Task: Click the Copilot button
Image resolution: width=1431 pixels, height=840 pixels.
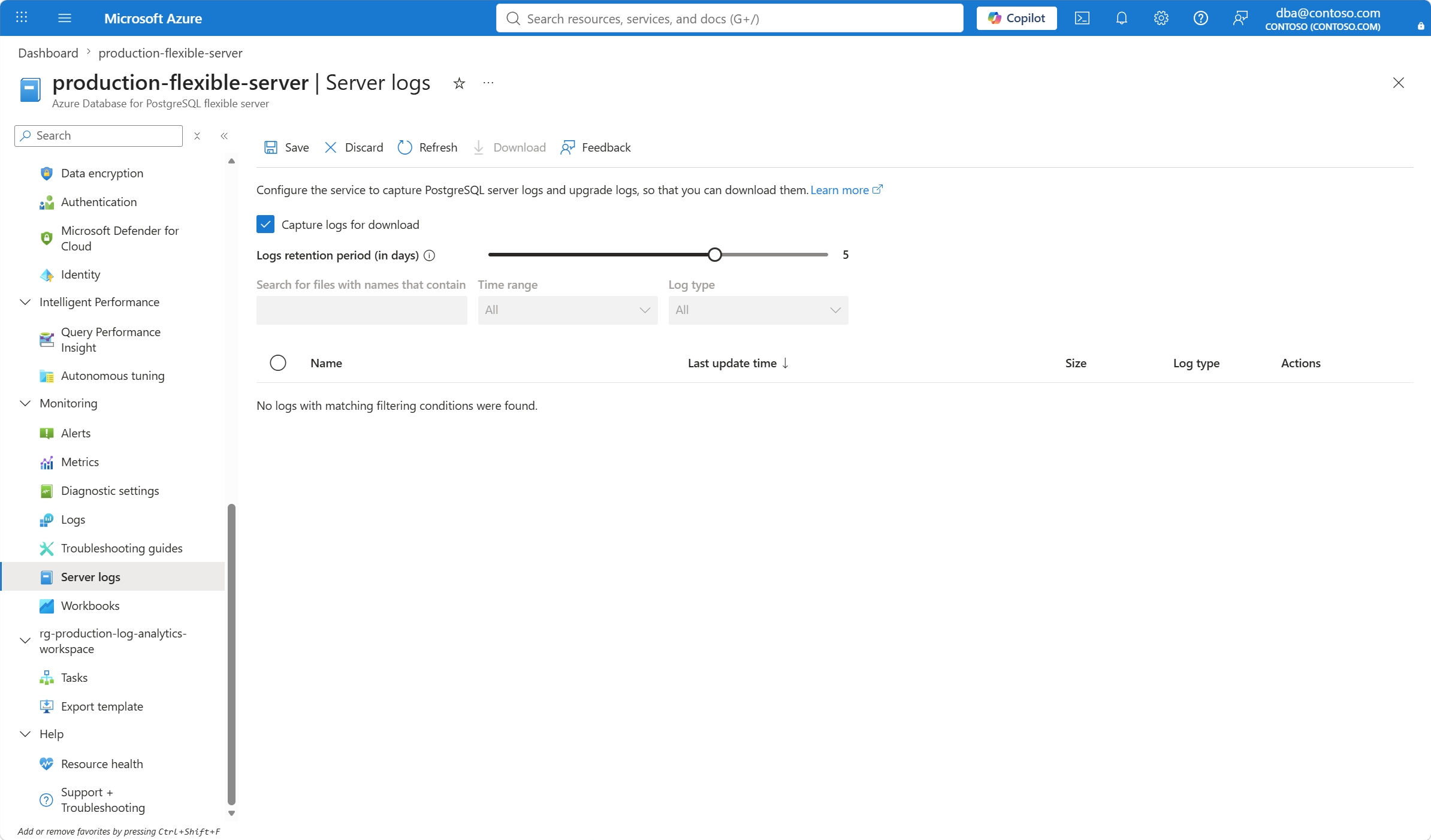Action: point(1016,18)
